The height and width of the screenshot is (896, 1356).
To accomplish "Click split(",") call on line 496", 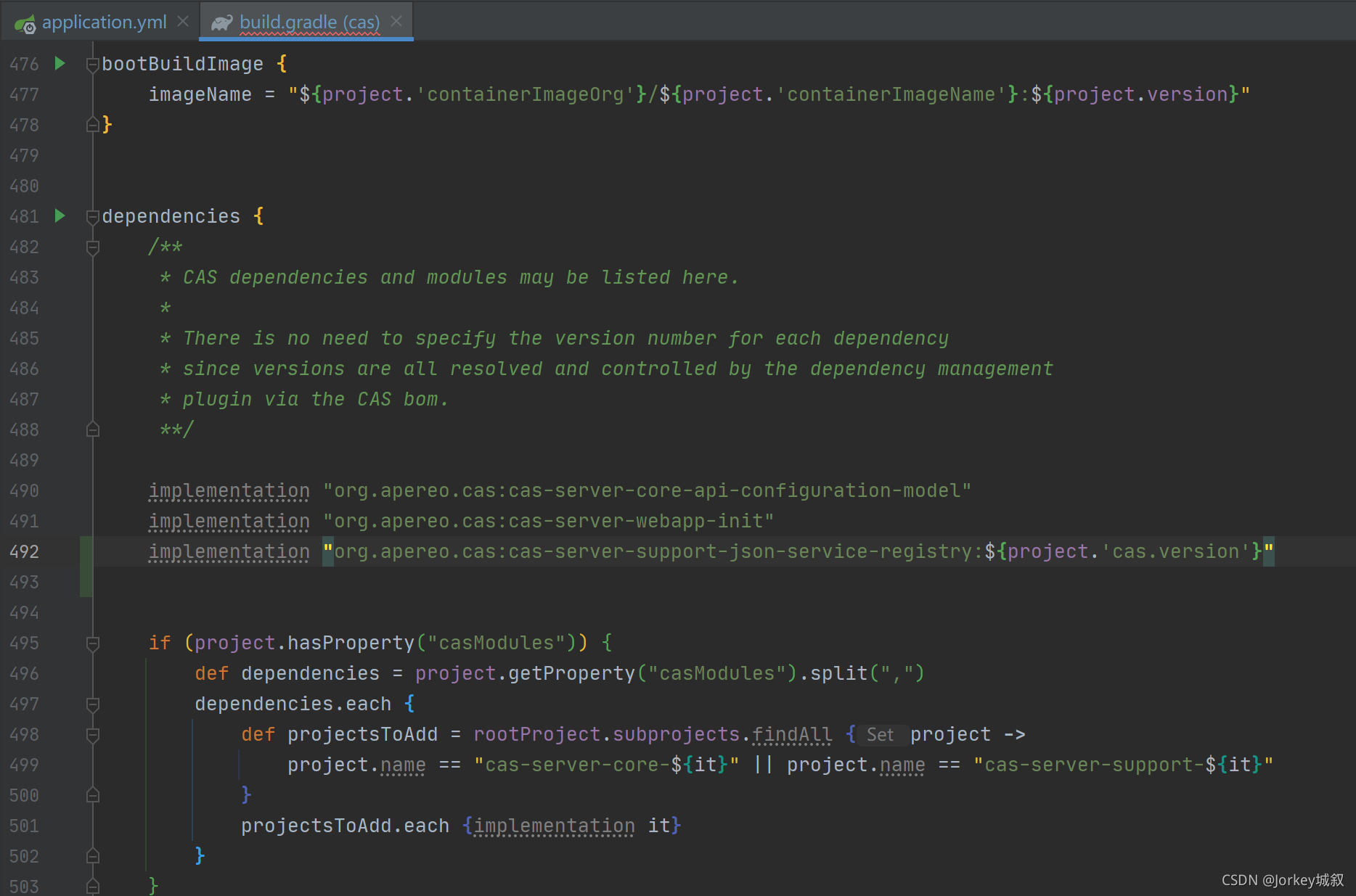I will (x=867, y=674).
